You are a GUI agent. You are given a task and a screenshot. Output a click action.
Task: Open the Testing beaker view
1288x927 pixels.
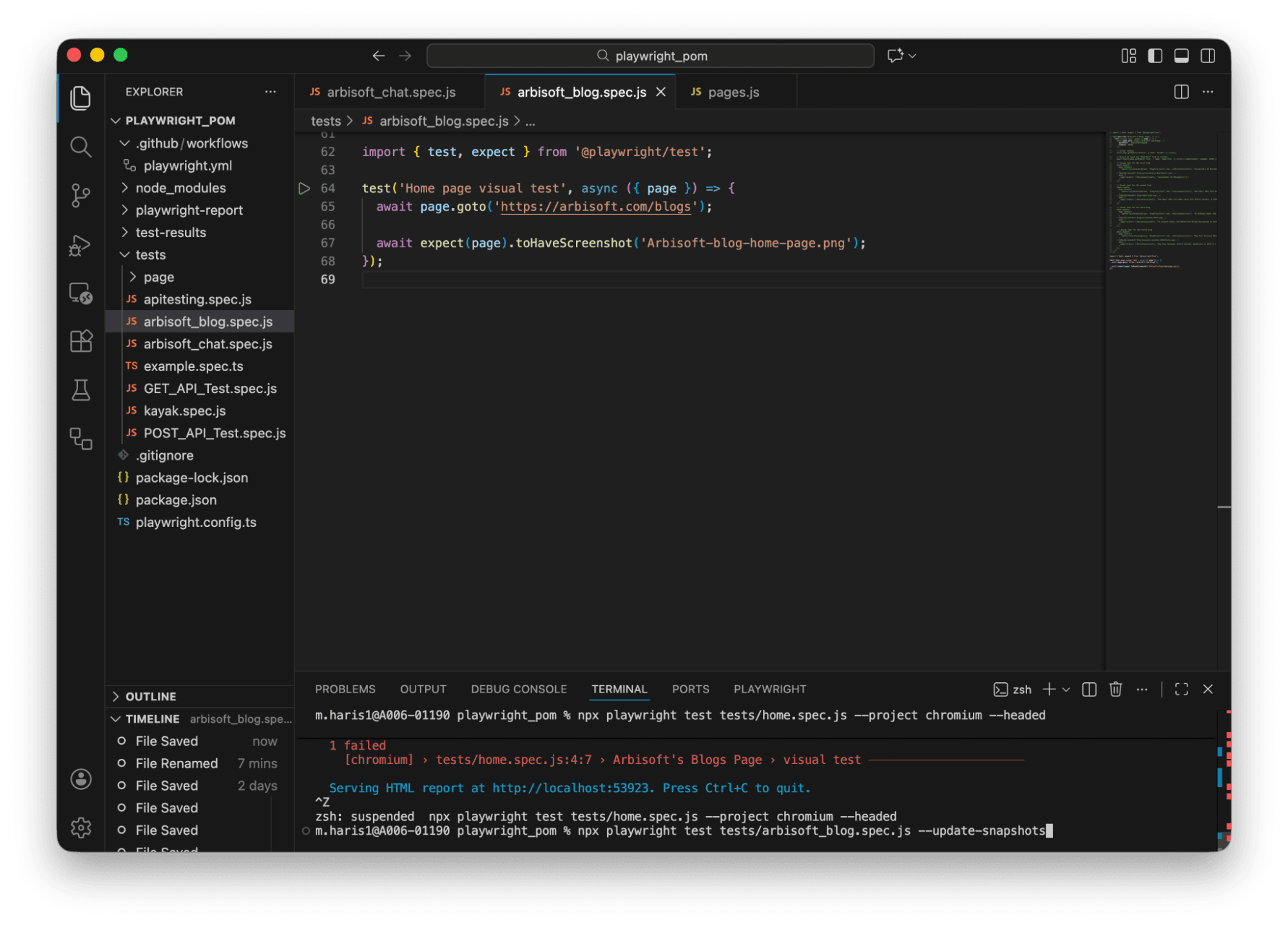click(81, 390)
